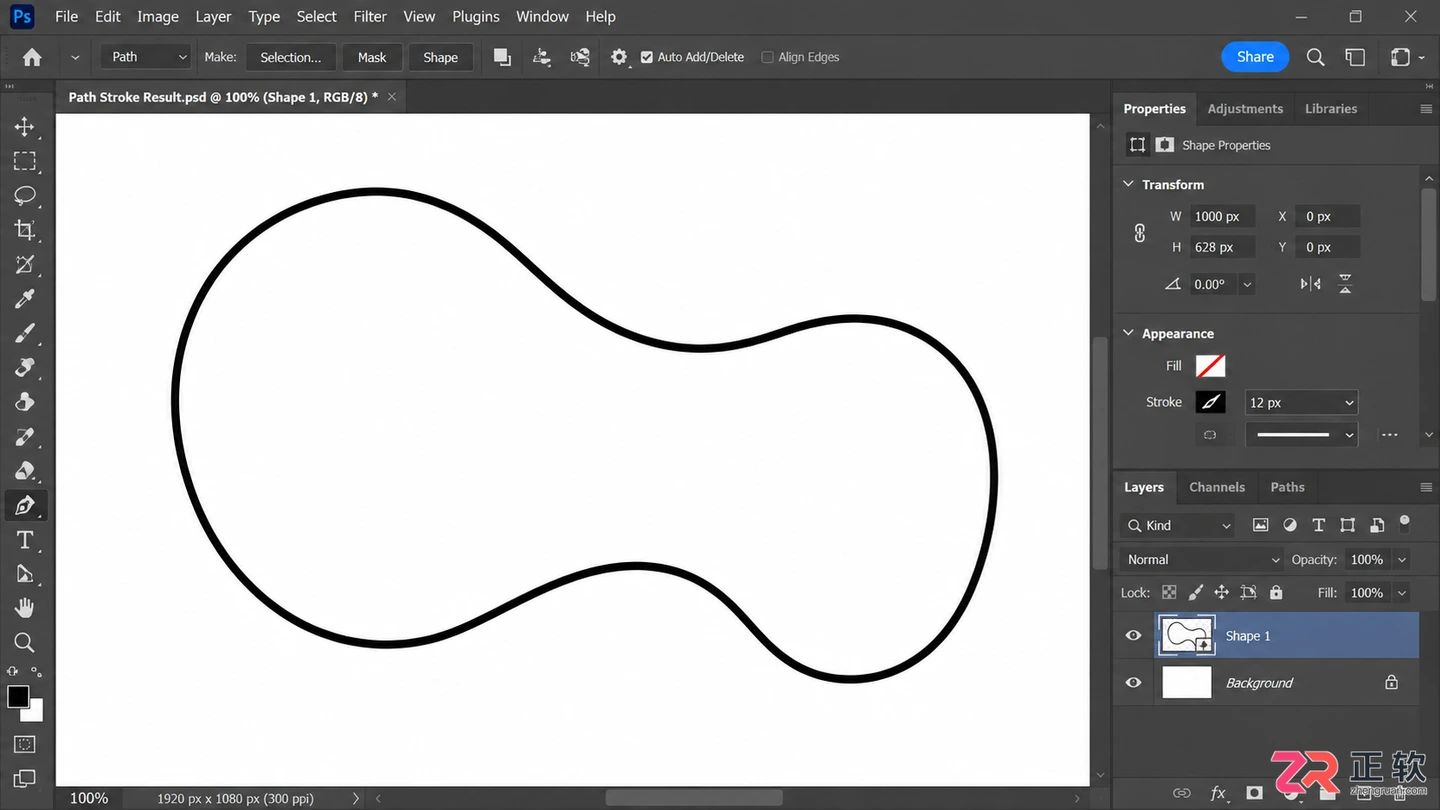Switch to the Channels tab

(x=1217, y=487)
